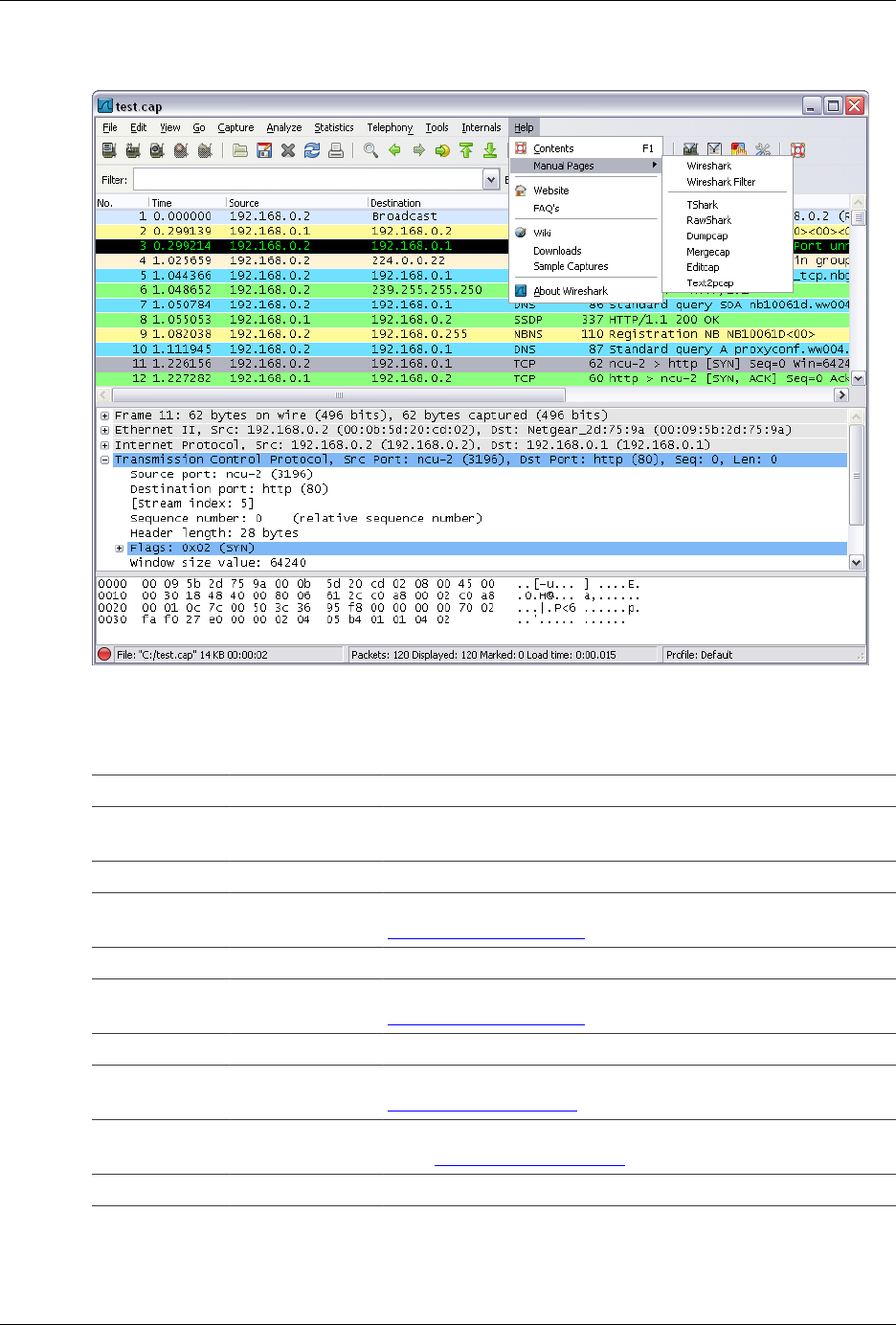Image resolution: width=896 pixels, height=1325 pixels.
Task: Select packet 9 NBNS Registration row
Action: pos(473,334)
